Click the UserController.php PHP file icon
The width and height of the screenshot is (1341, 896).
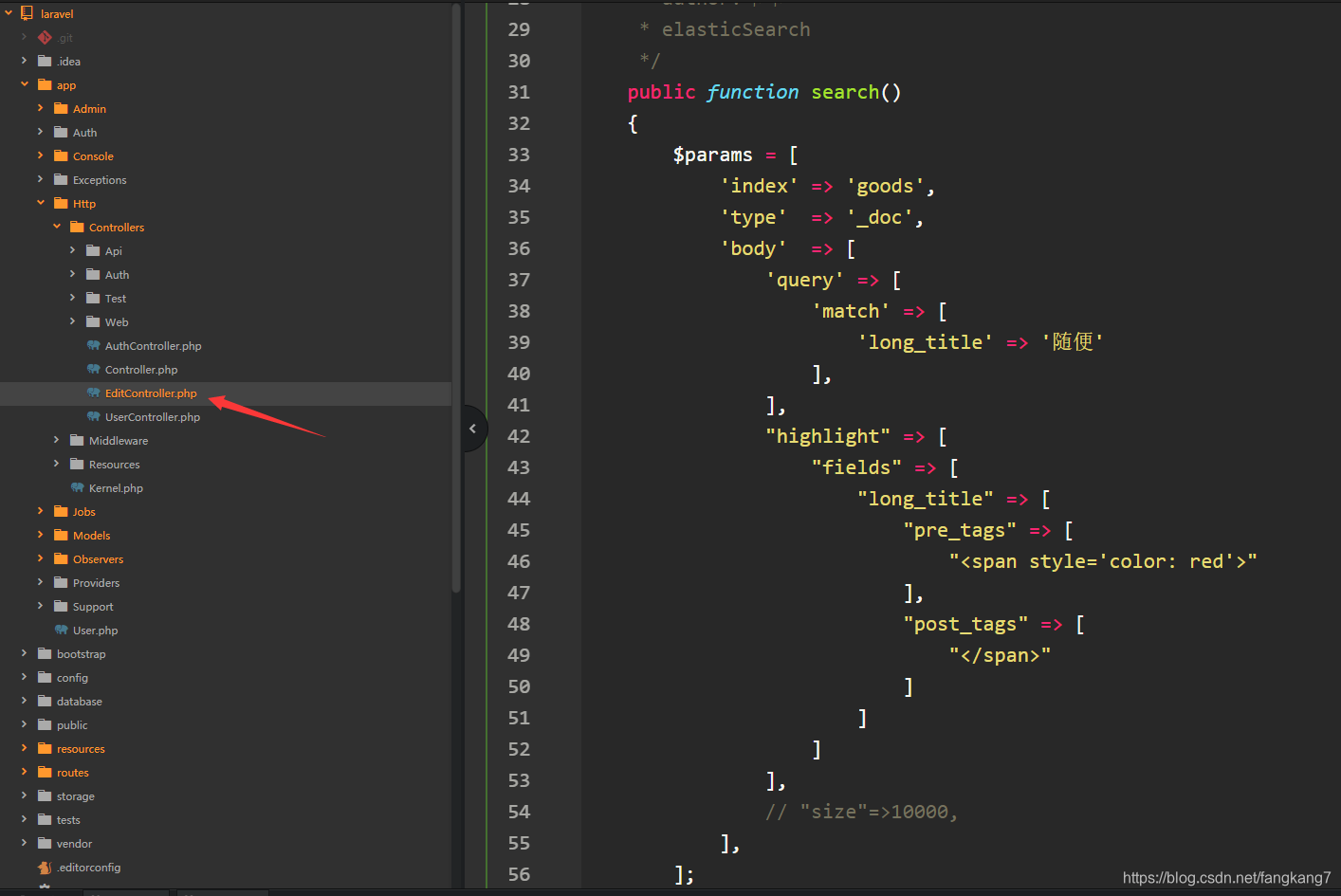[x=93, y=416]
